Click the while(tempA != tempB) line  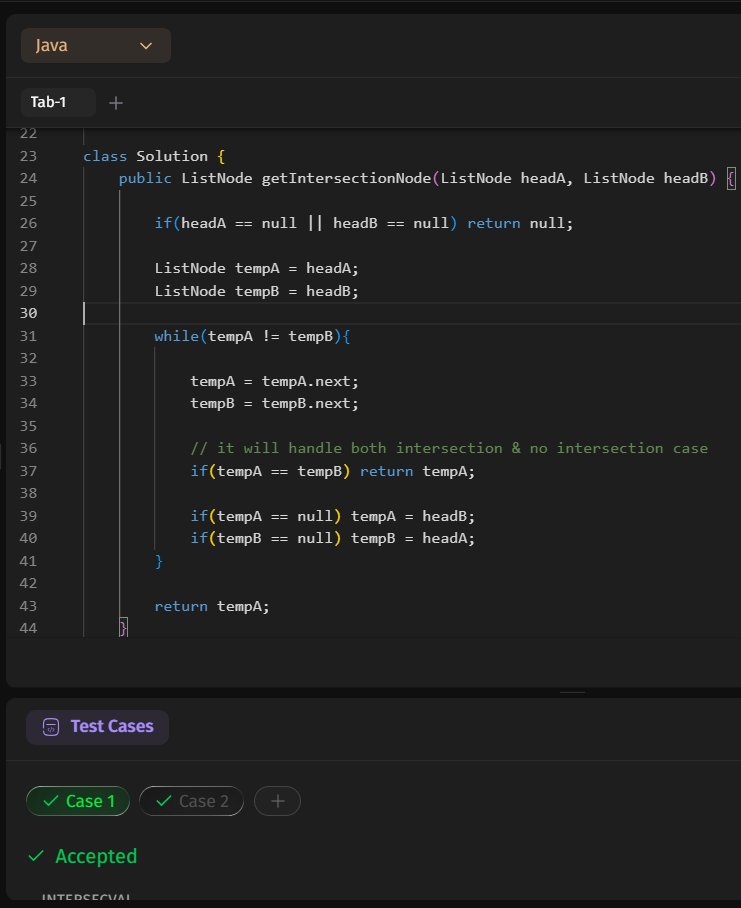tap(252, 336)
